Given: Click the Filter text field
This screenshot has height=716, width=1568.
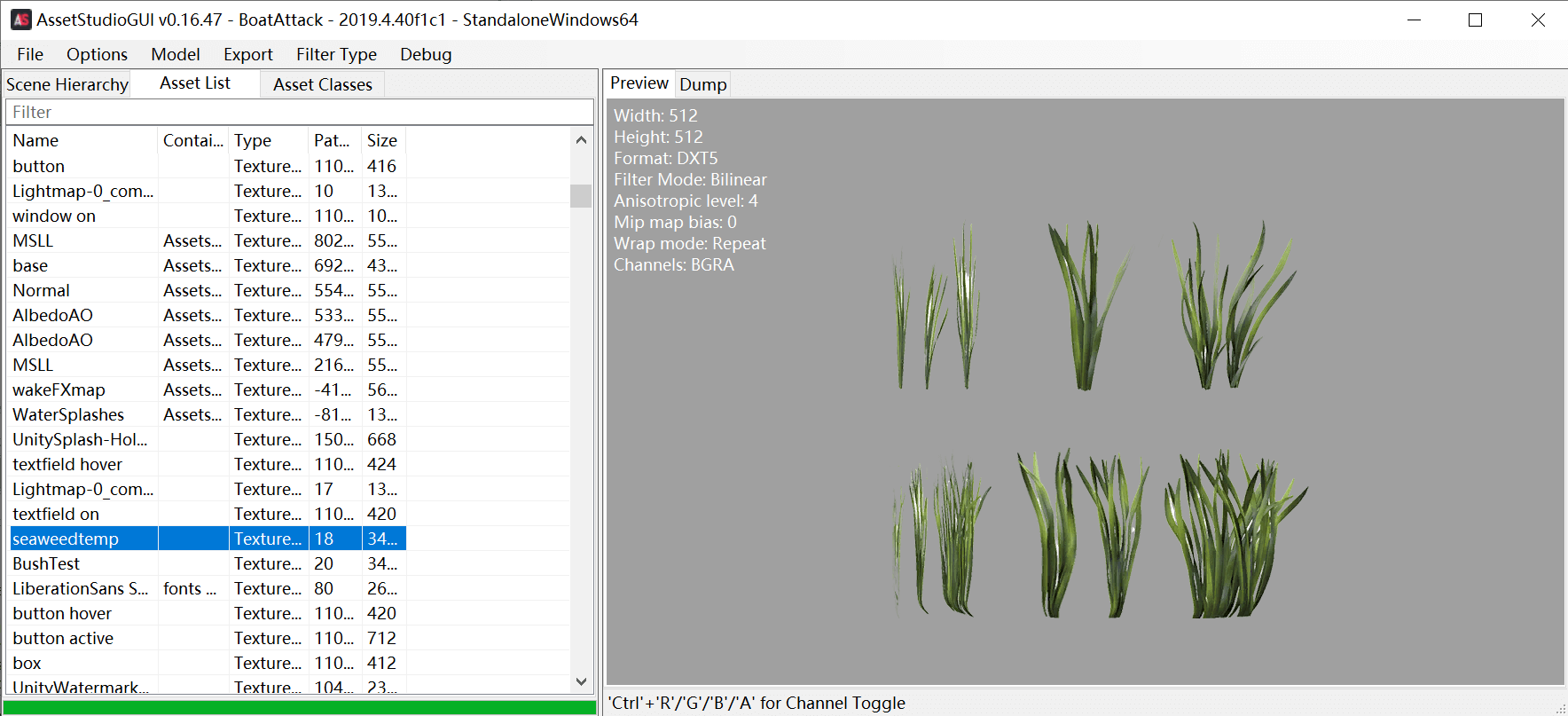Looking at the screenshot, I should click(299, 112).
